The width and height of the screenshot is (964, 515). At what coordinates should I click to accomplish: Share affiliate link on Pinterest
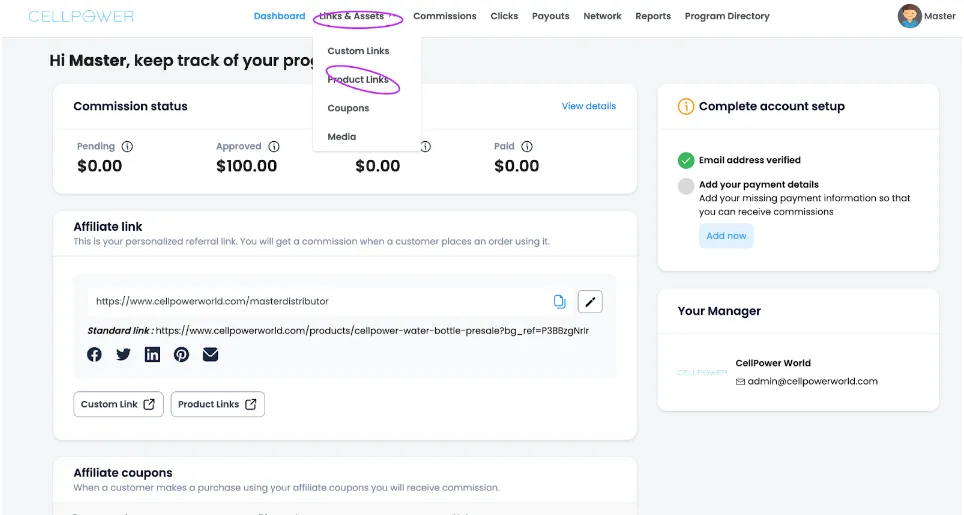point(181,354)
